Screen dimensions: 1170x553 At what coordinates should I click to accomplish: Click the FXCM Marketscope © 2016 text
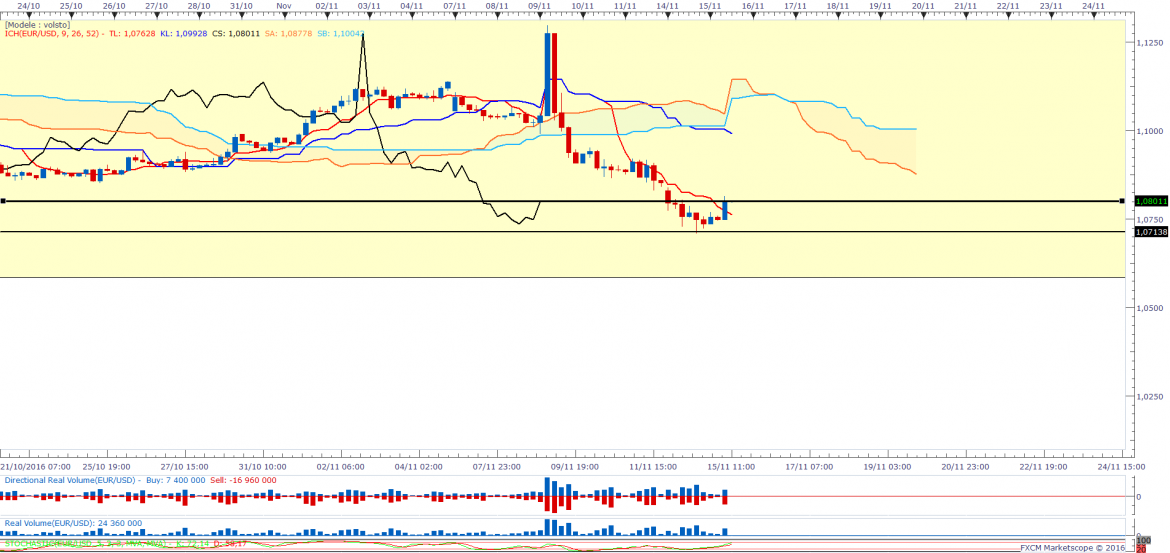[x=1072, y=547]
